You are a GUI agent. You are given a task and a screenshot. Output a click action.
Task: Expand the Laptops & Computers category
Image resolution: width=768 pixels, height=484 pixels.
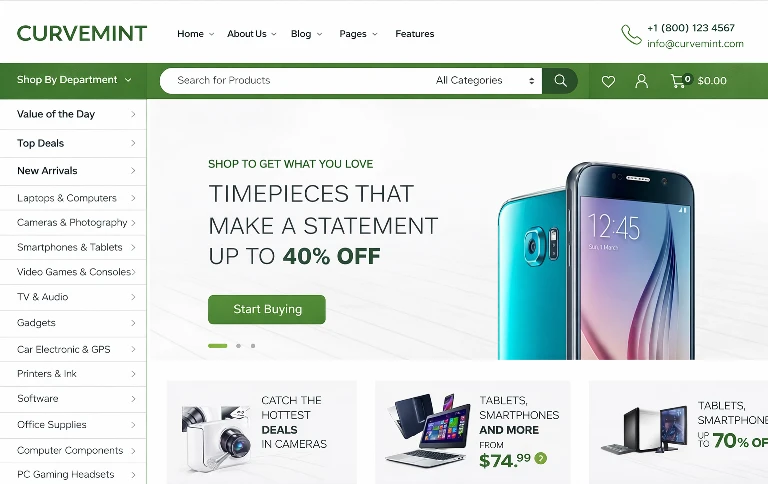tap(73, 198)
